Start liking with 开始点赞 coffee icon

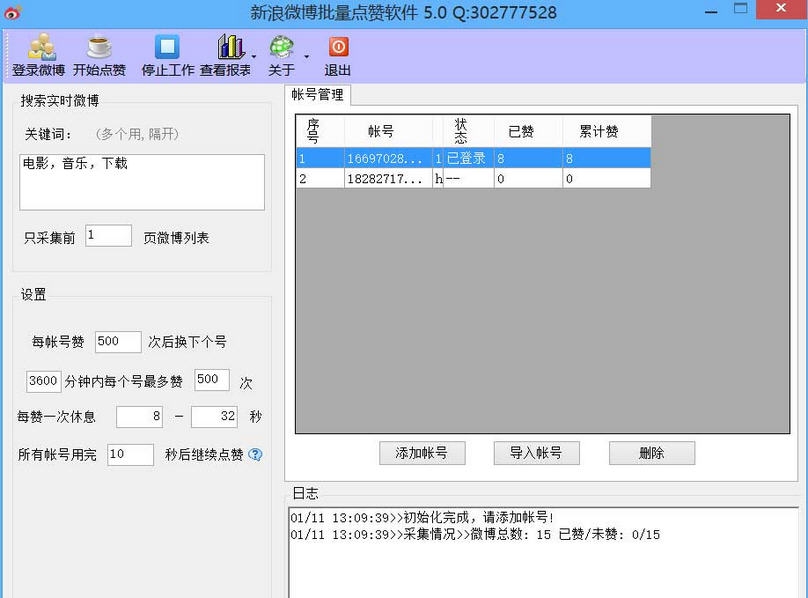point(99,49)
